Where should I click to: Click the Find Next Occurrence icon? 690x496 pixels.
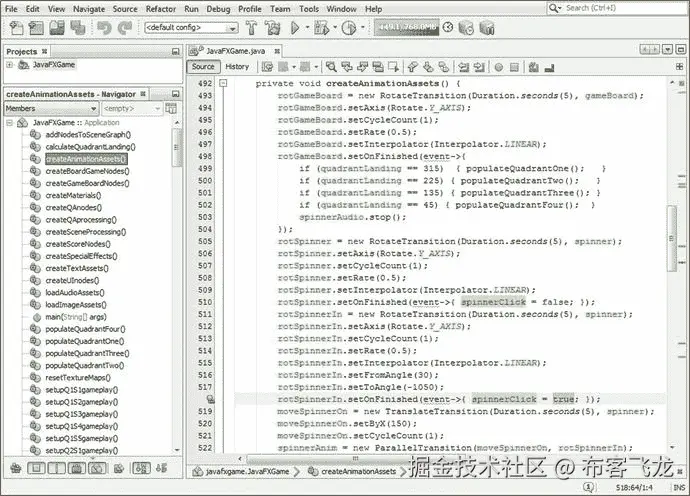coord(363,67)
